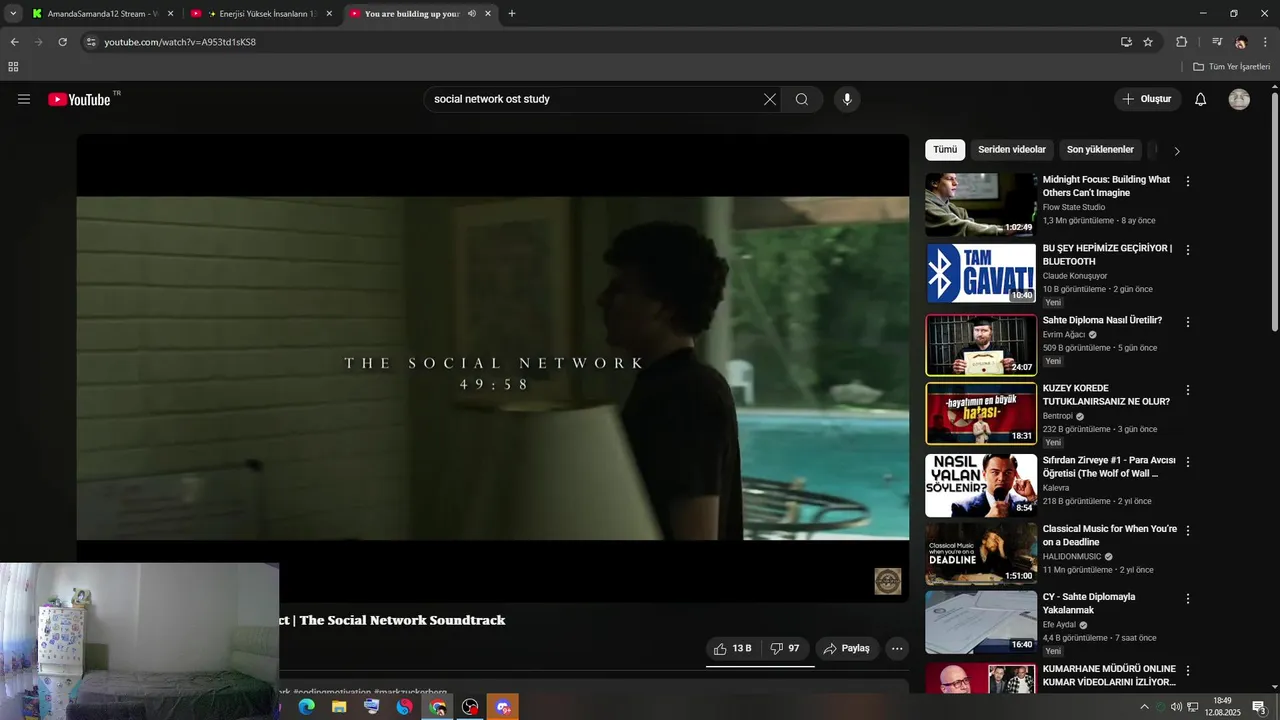This screenshot has height=720, width=1280.
Task: Open NASIL YALAN SÖYLENİR thumbnail
Action: coord(981,485)
